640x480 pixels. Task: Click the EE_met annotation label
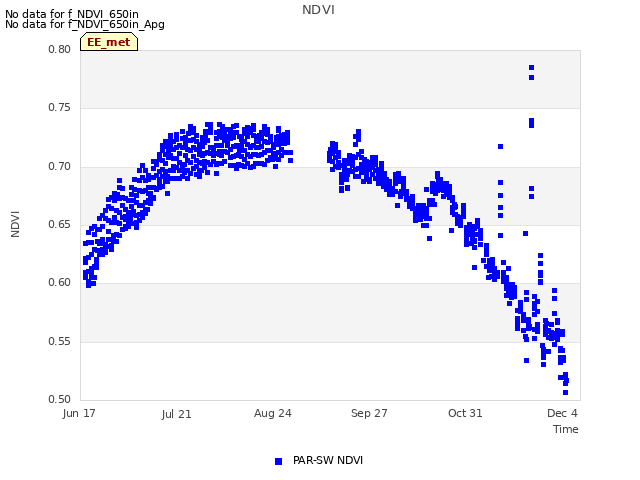[109, 42]
